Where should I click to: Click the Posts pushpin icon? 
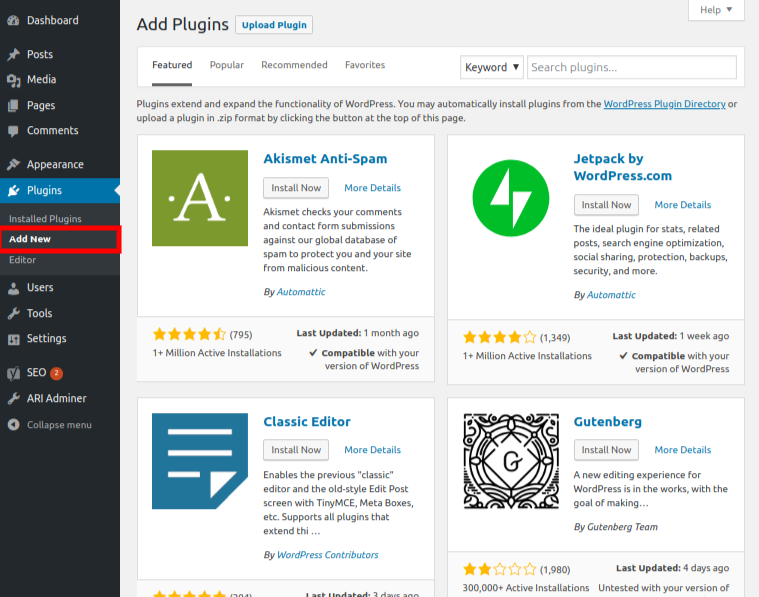[x=14, y=54]
